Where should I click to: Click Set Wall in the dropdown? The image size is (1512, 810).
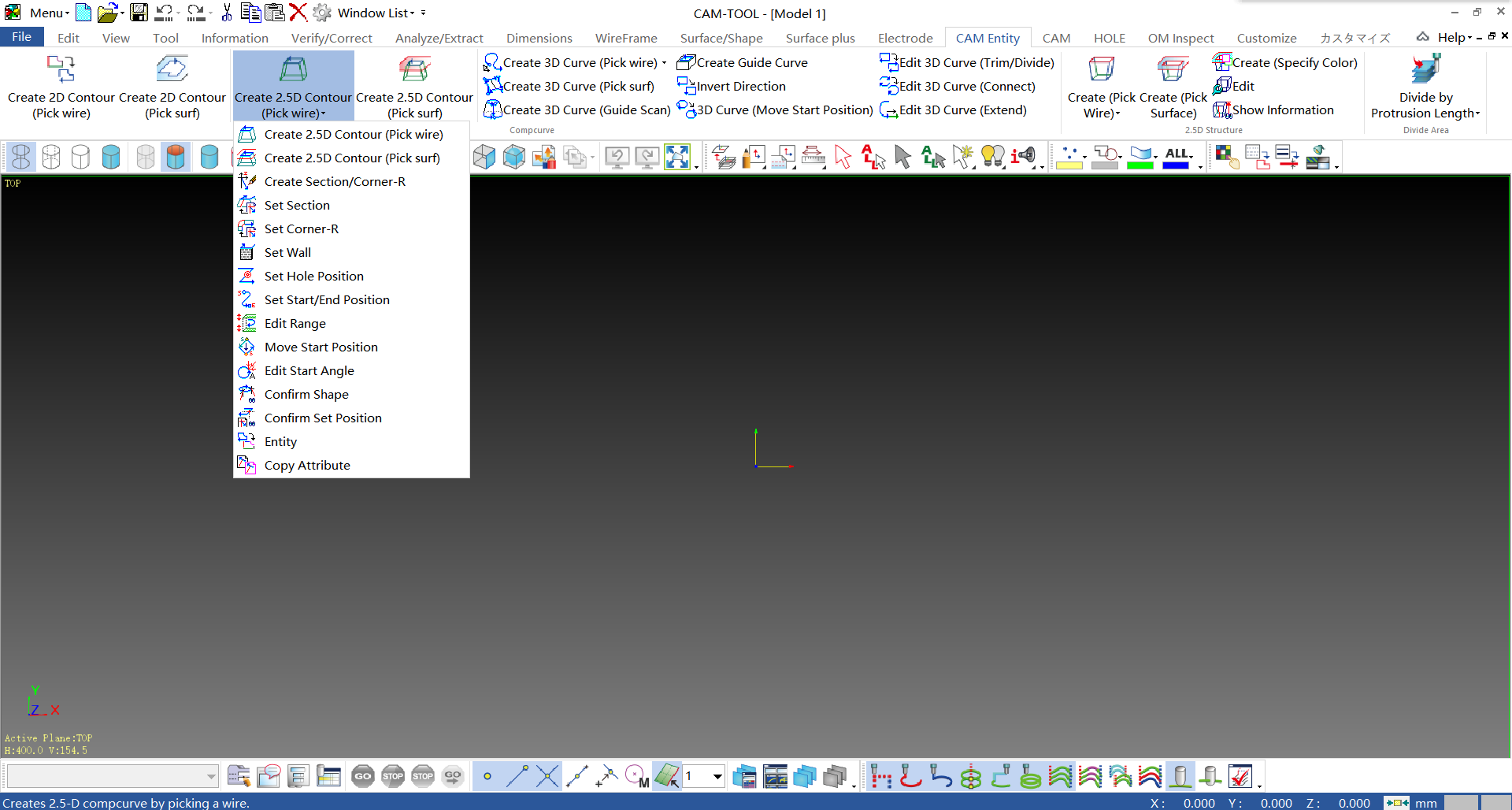351,252
